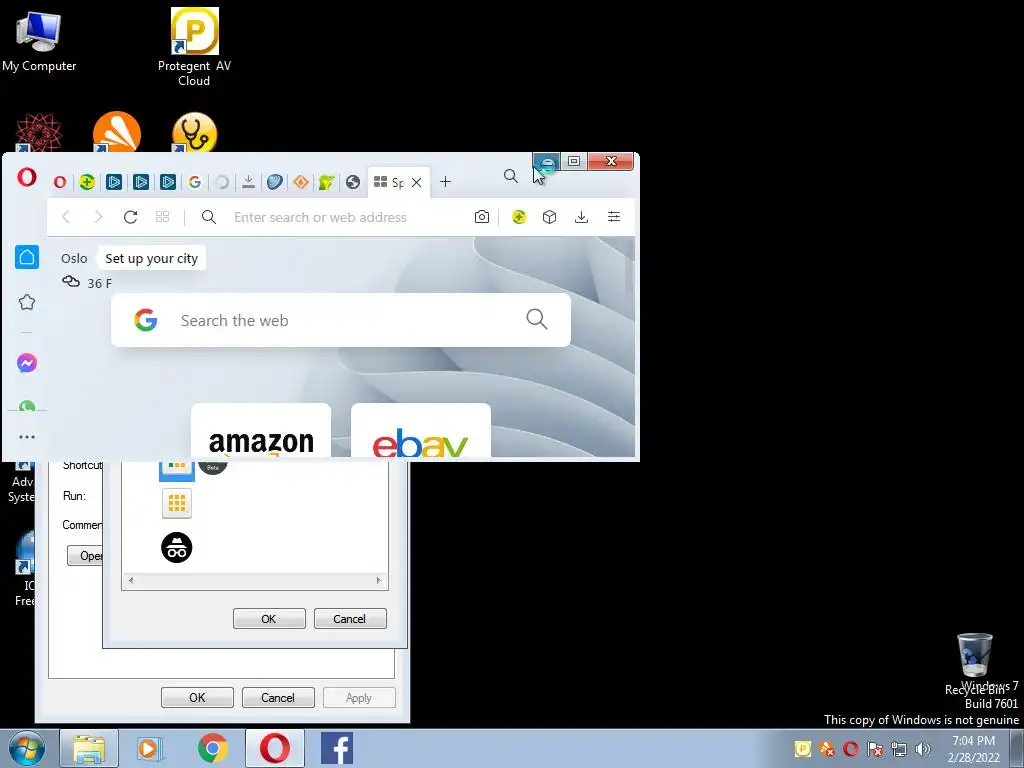Open the Windows Start button
Screen dimensions: 1024x768
[x=26, y=749]
